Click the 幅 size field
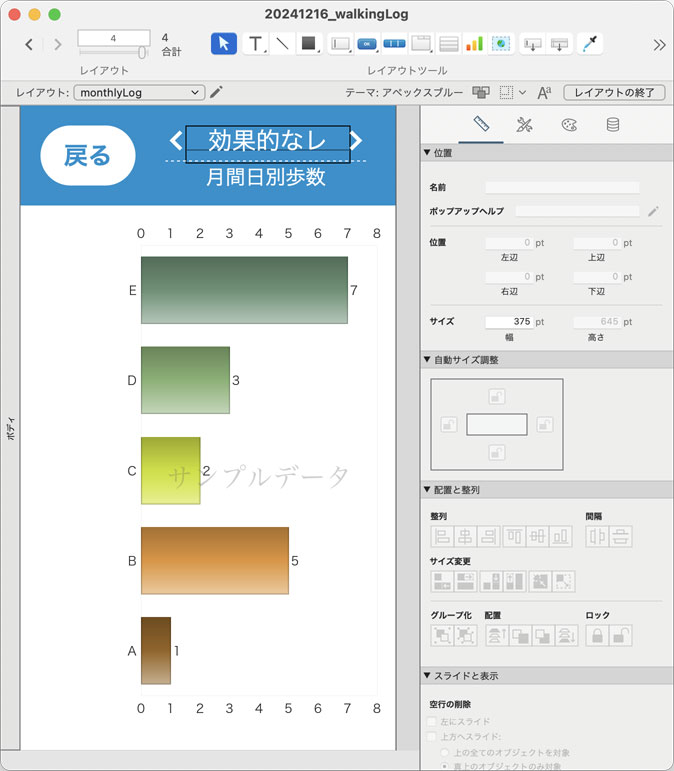The width and height of the screenshot is (674, 771). tap(509, 322)
